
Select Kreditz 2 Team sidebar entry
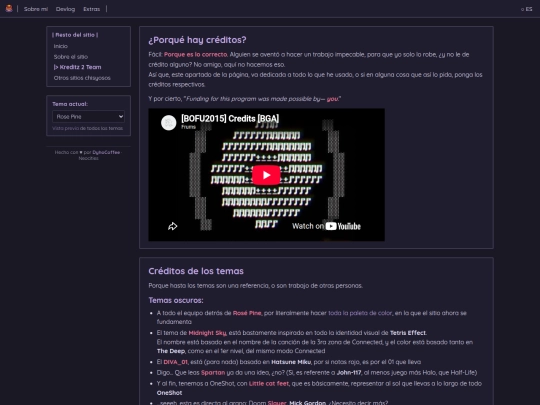(x=77, y=67)
